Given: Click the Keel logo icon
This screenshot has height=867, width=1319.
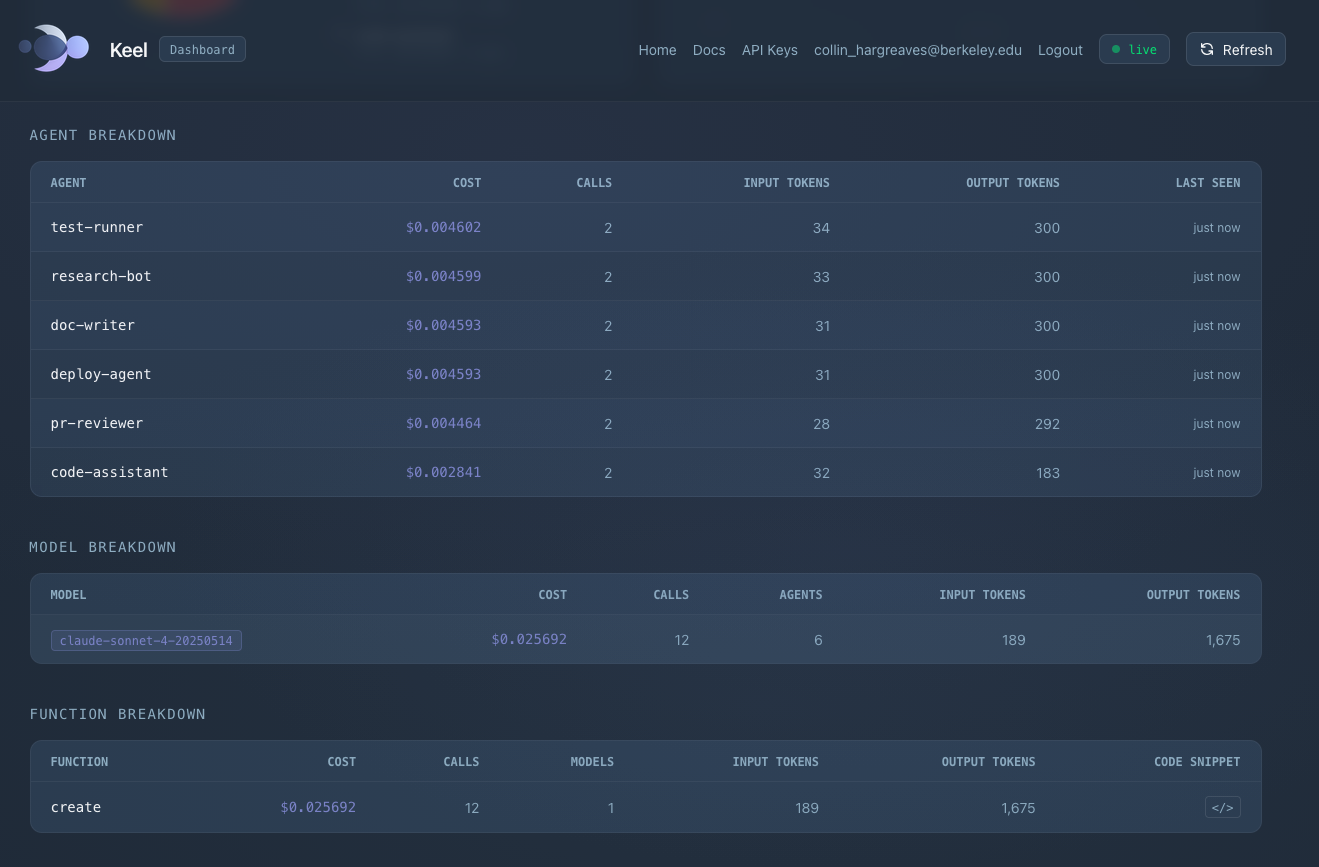Looking at the screenshot, I should point(54,48).
